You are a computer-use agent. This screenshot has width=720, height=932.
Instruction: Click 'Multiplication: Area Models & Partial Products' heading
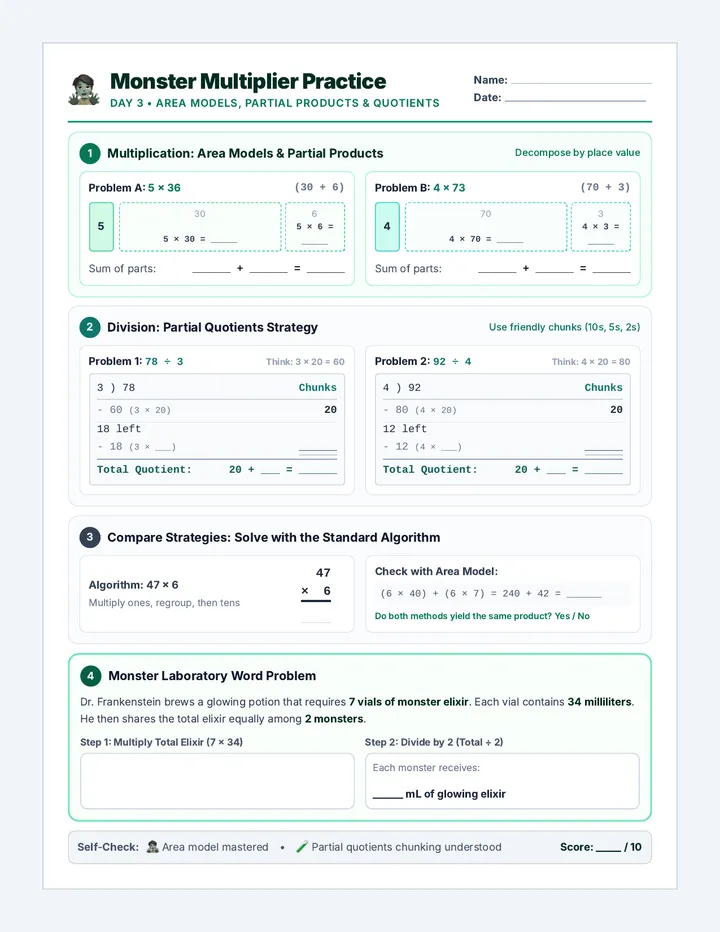(x=245, y=153)
